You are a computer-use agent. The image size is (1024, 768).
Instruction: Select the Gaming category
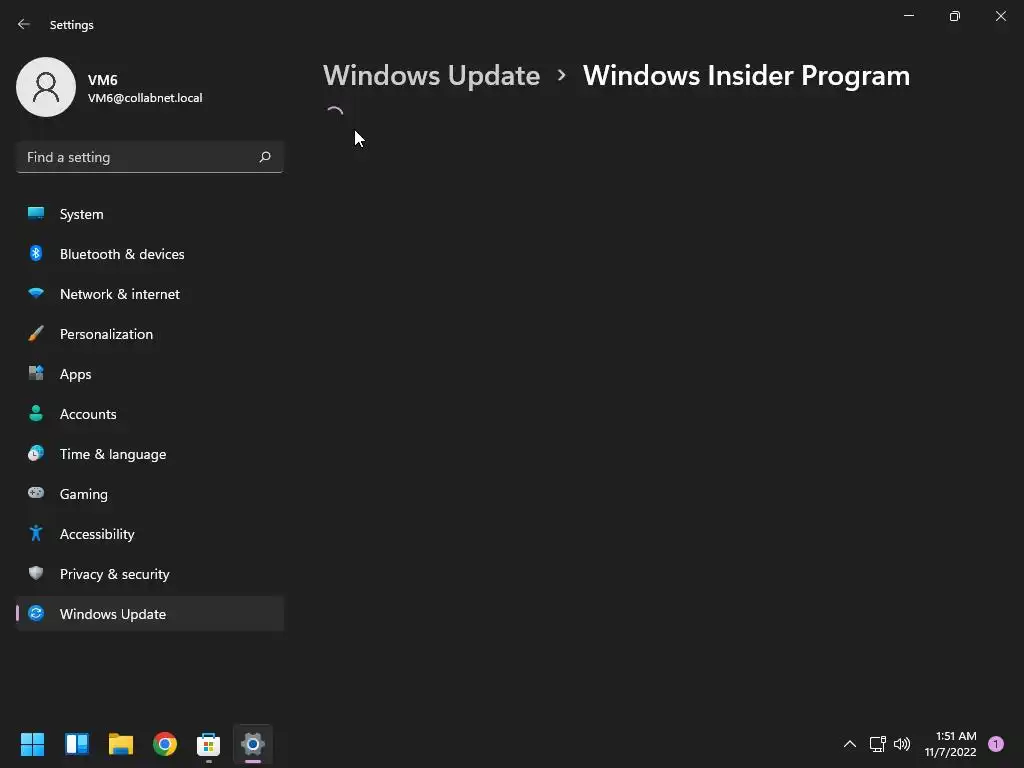click(150, 494)
